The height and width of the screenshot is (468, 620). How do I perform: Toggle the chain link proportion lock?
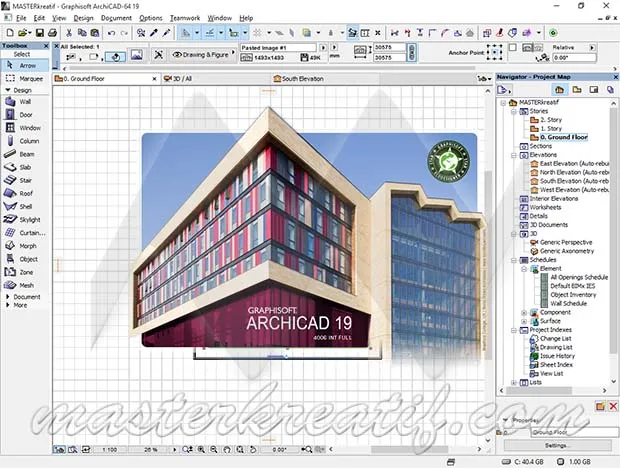click(412, 52)
